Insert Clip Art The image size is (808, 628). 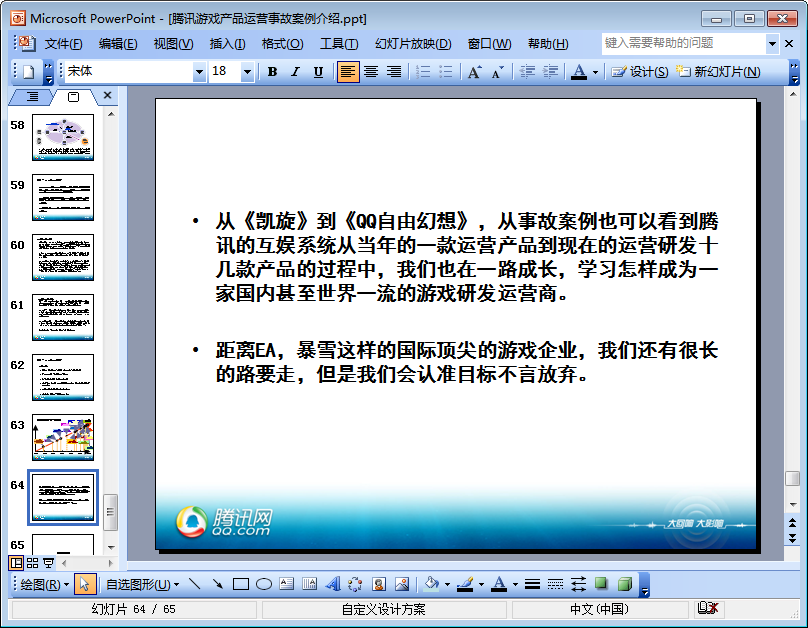pos(379,584)
